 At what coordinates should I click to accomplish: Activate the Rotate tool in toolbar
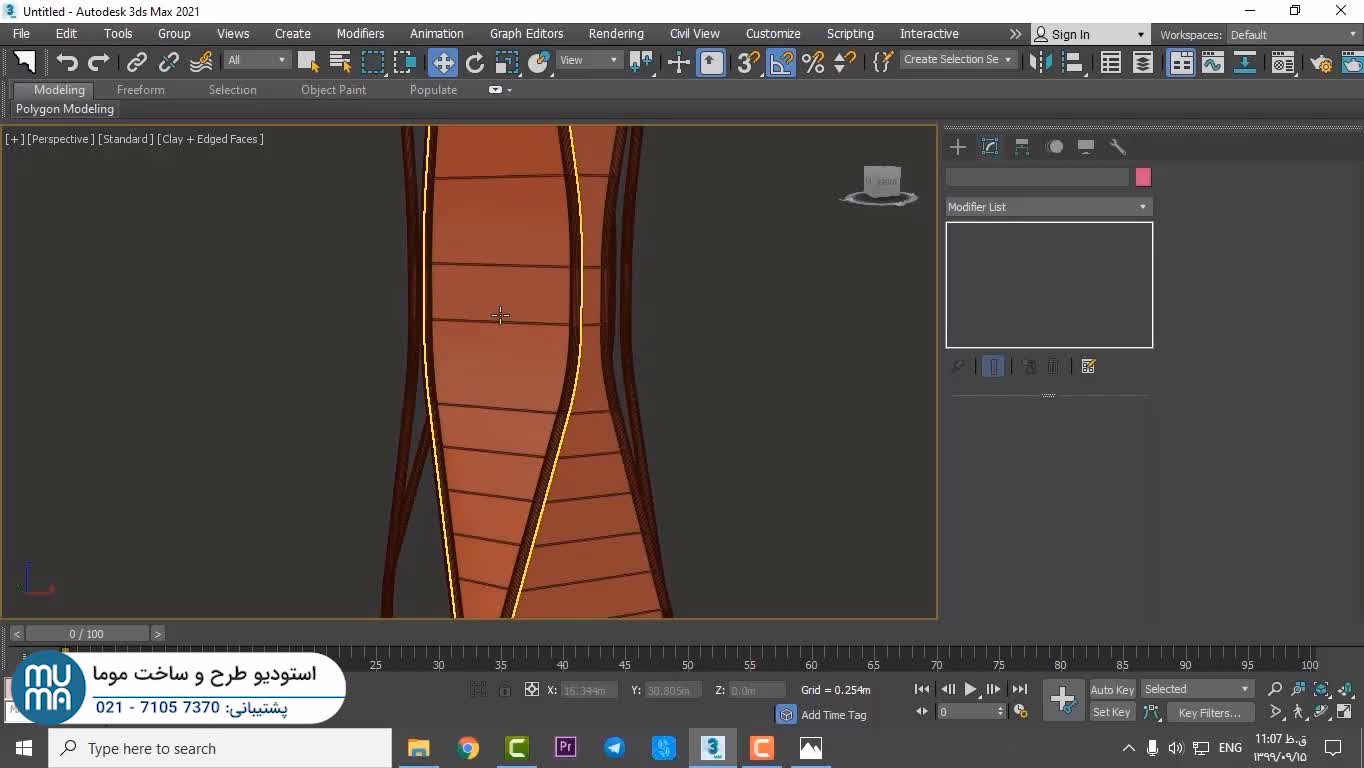475,63
